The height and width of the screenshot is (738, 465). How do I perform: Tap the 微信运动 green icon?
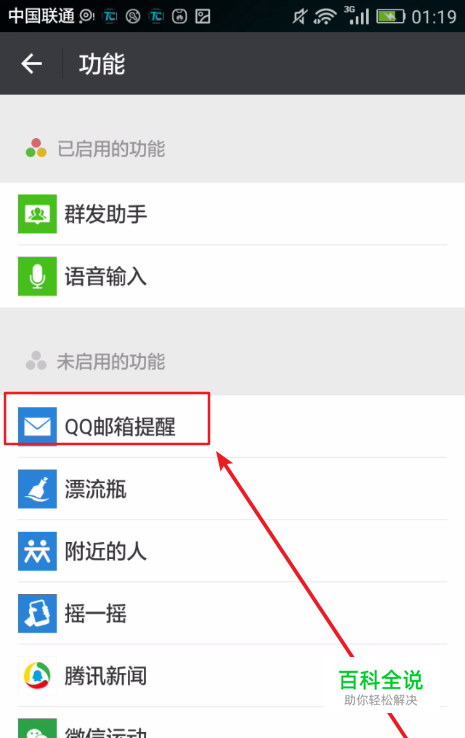(37, 729)
